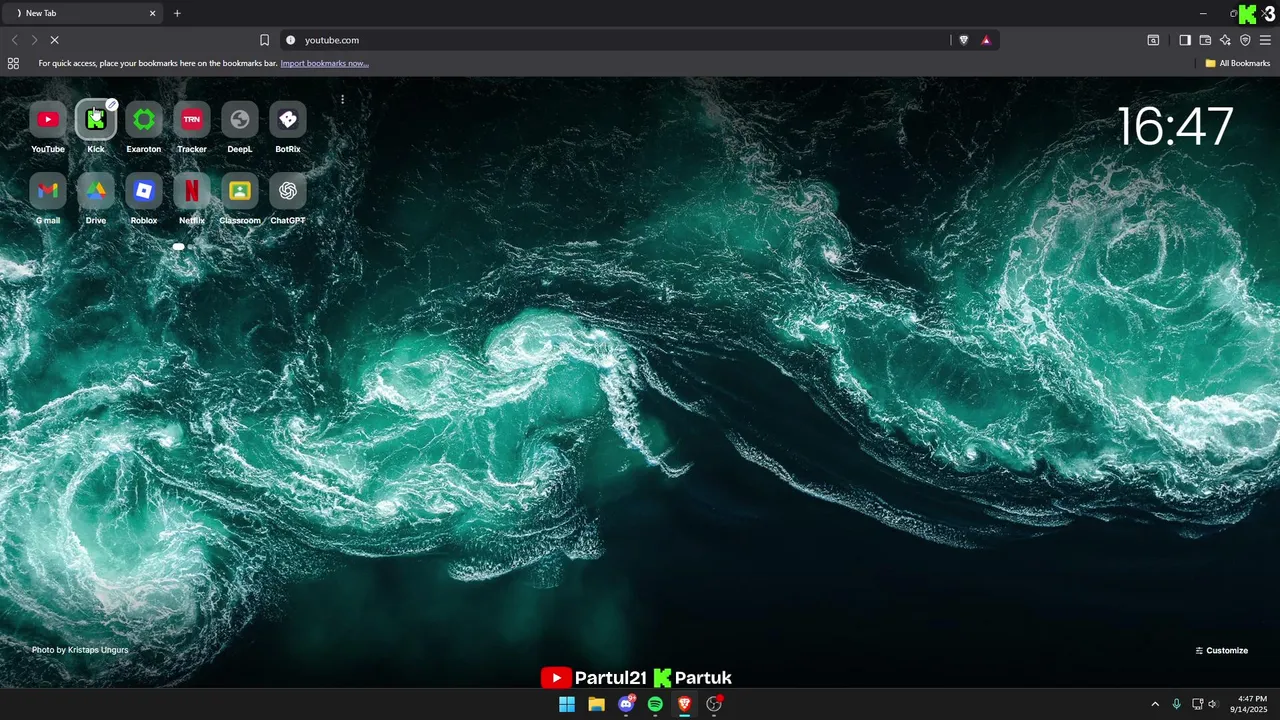Open the Drive shortcut tile
Screen dimensions: 1280x720
pos(96,191)
